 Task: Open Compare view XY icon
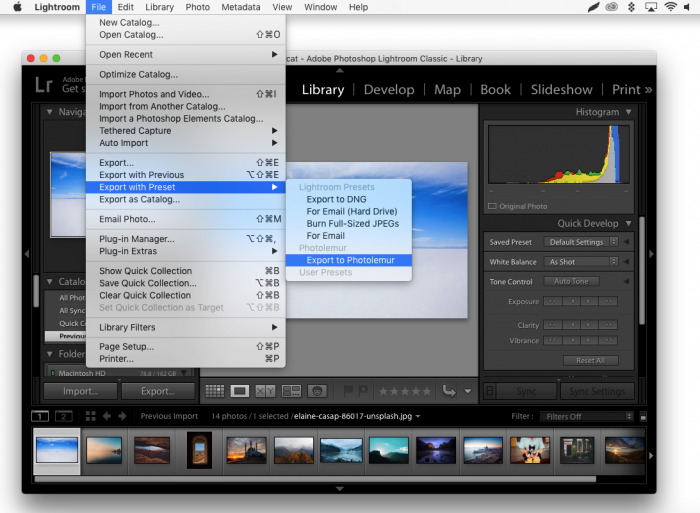pos(265,391)
